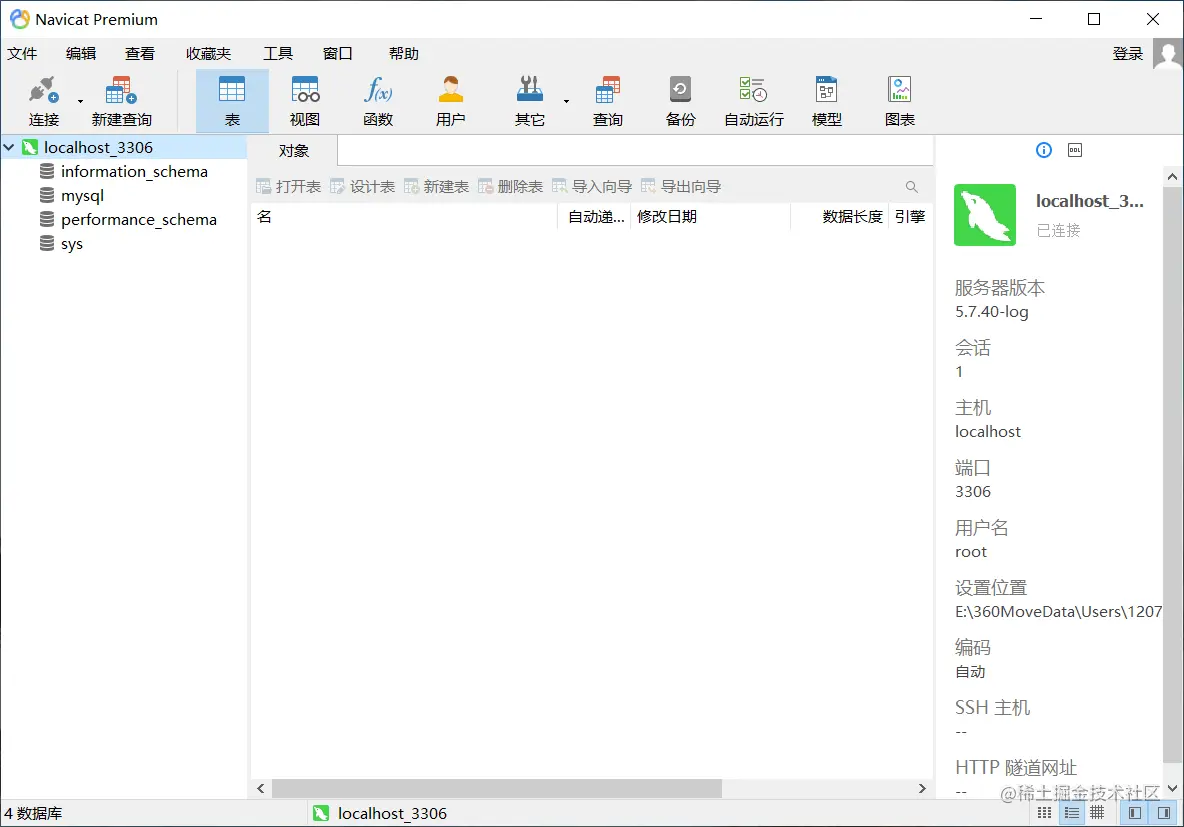This screenshot has height=827, width=1184.
Task: Open the 用户 users icon
Action: 451,101
